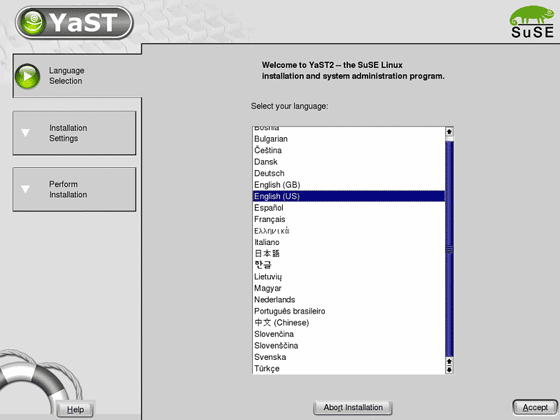Click the SuSE chameleon logo
The height and width of the screenshot is (420, 560).
[532, 22]
